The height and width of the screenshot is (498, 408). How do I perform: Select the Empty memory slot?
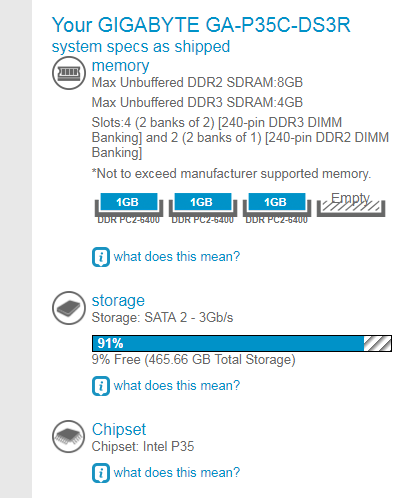pos(351,205)
